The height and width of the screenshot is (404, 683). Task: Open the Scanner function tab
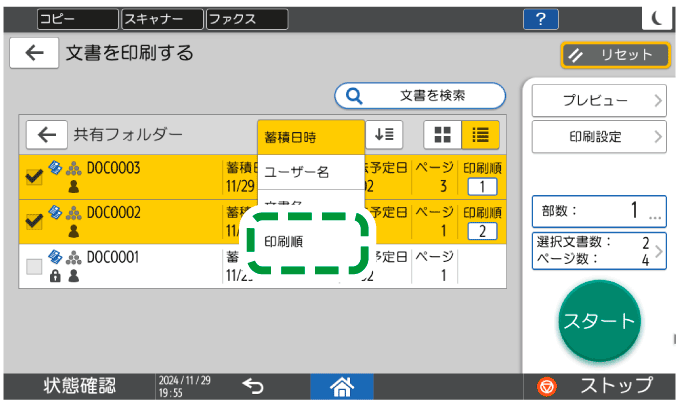pyautogui.click(x=162, y=20)
